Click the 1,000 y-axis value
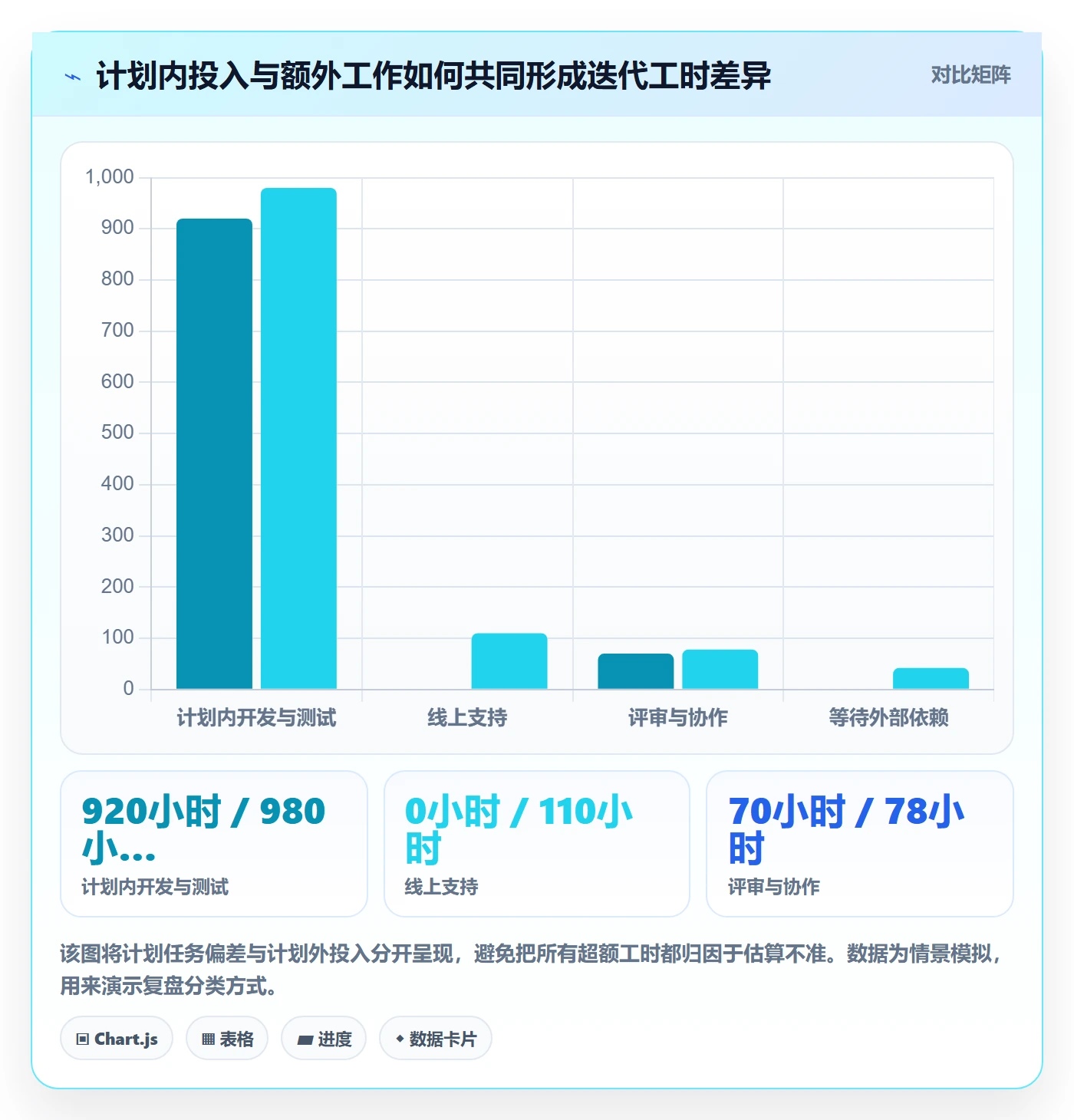The width and height of the screenshot is (1074, 1120). pos(110,177)
